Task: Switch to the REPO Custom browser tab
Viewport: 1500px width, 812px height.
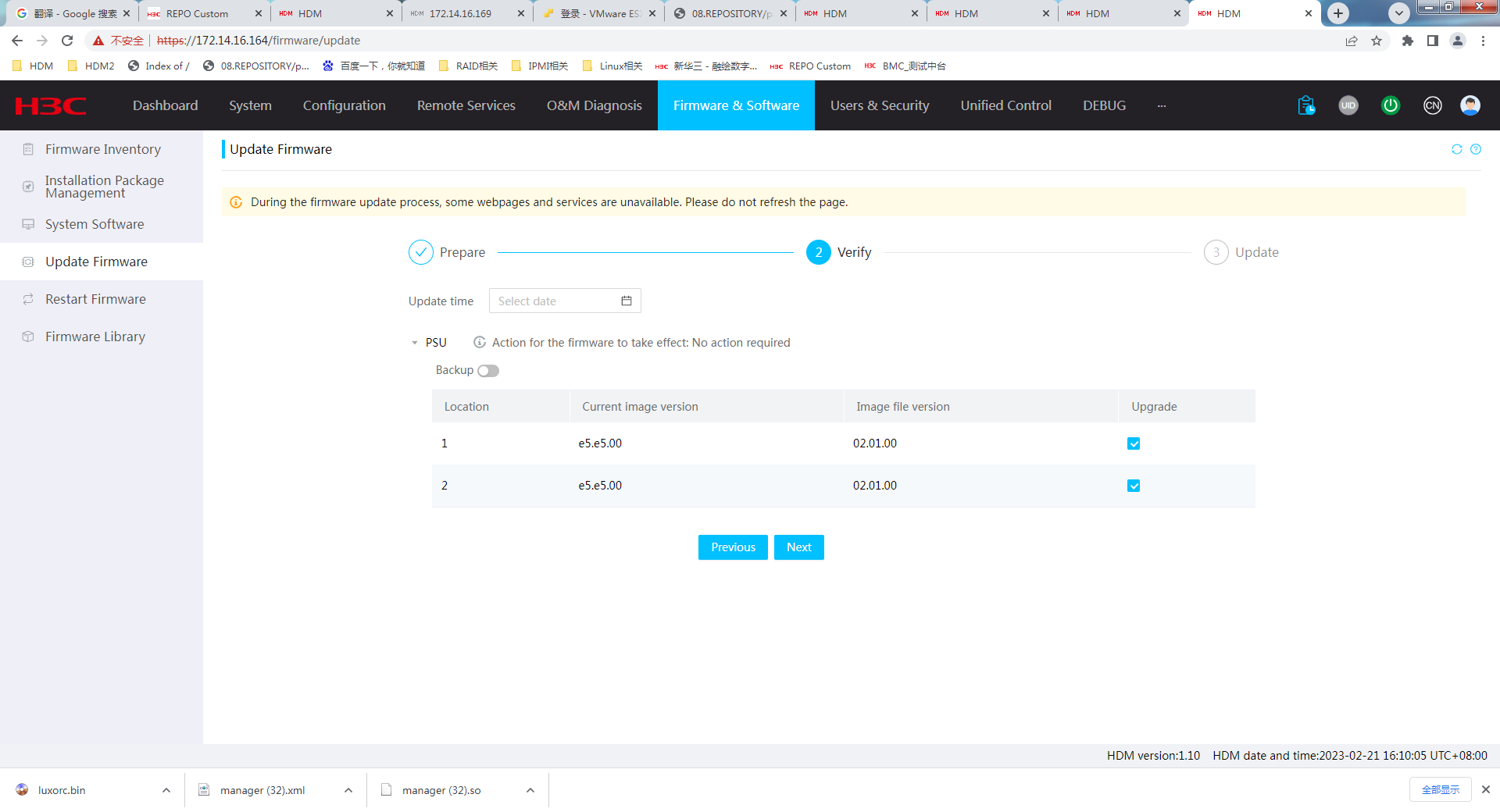Action: 205,13
